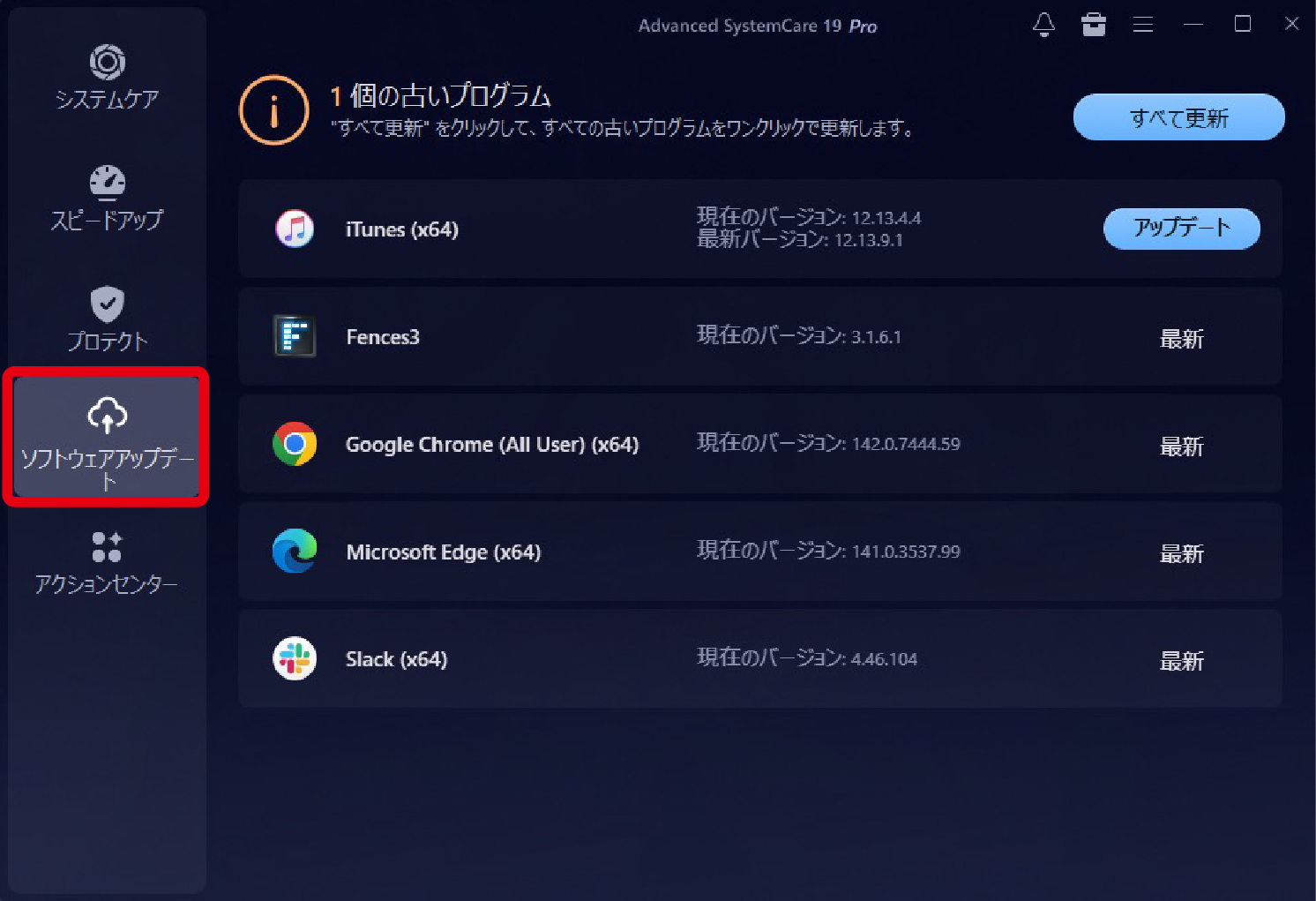Click the Microsoft Edge application icon
Screen dimensions: 1316x901
(x=295, y=552)
